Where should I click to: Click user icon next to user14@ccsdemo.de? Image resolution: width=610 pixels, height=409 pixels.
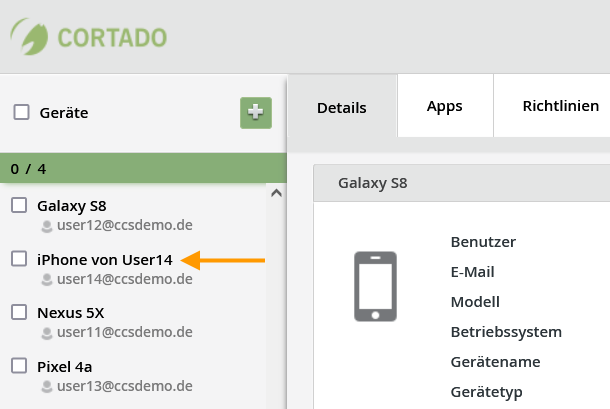coord(47,280)
